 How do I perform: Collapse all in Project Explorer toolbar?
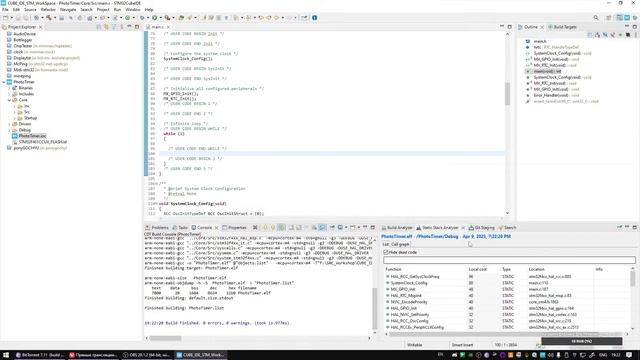(99, 27)
